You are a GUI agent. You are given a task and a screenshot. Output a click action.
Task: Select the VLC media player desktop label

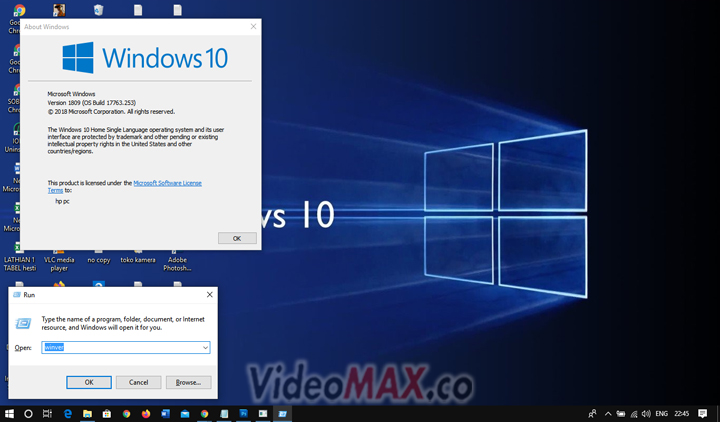59,264
